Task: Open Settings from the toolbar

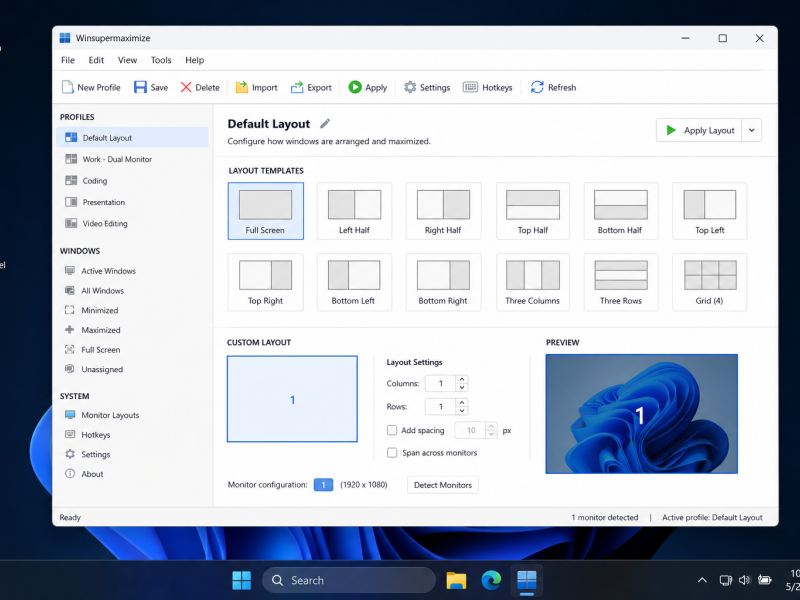Action: click(x=427, y=87)
